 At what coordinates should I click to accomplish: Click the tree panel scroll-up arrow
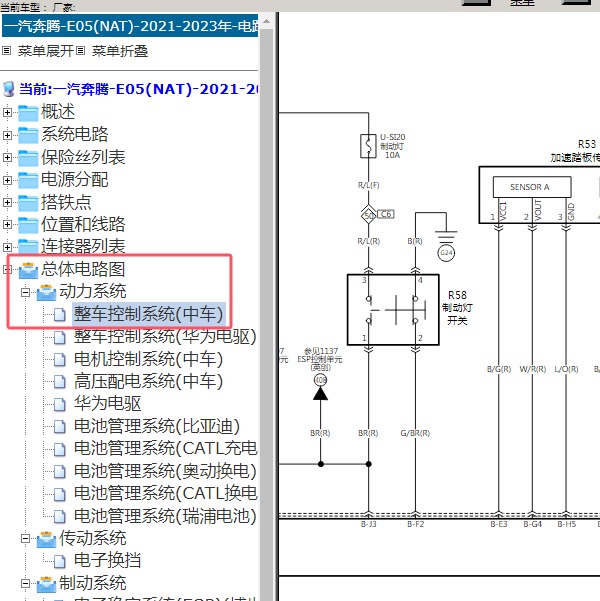click(x=266, y=21)
